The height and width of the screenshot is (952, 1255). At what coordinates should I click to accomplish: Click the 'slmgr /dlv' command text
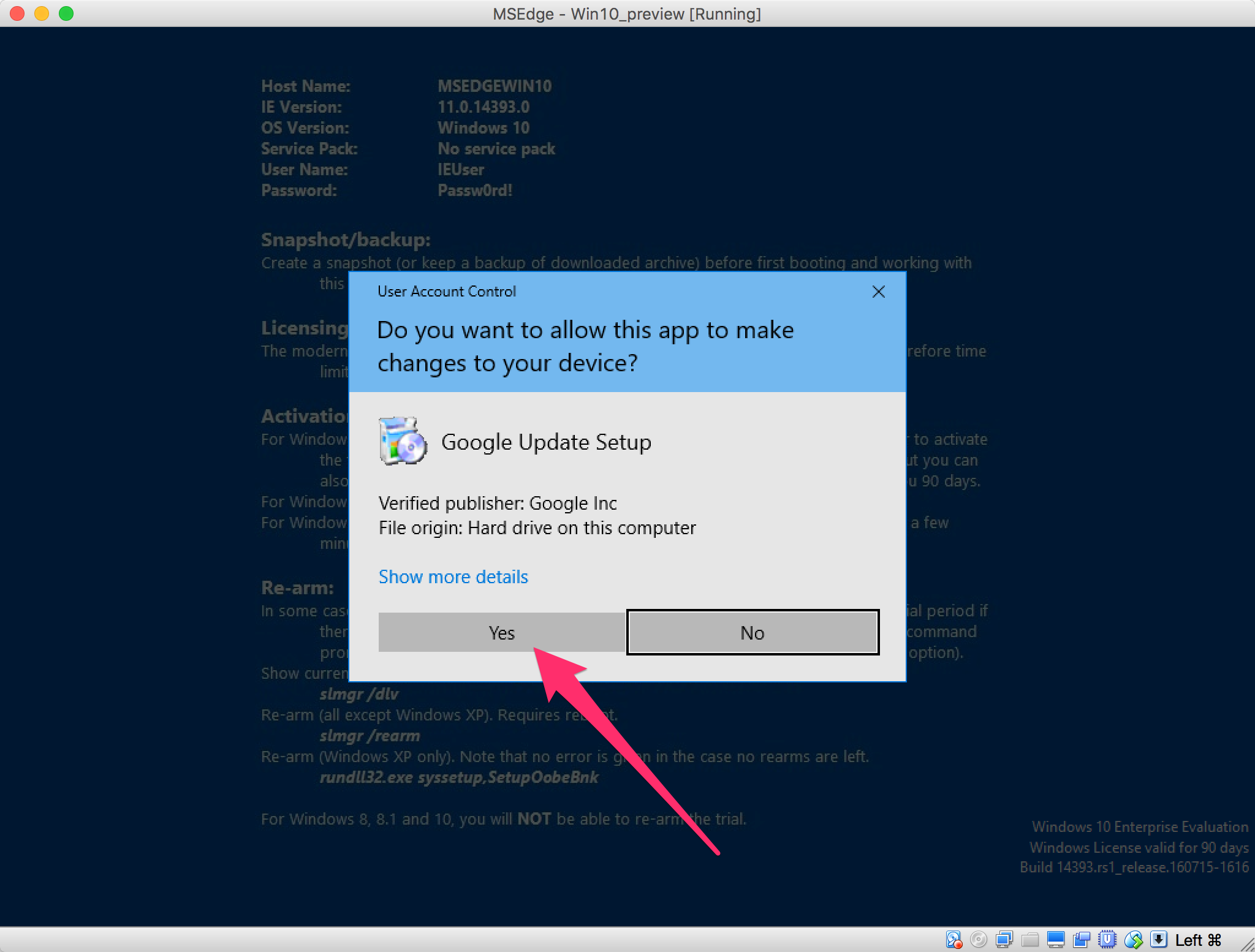tap(359, 693)
